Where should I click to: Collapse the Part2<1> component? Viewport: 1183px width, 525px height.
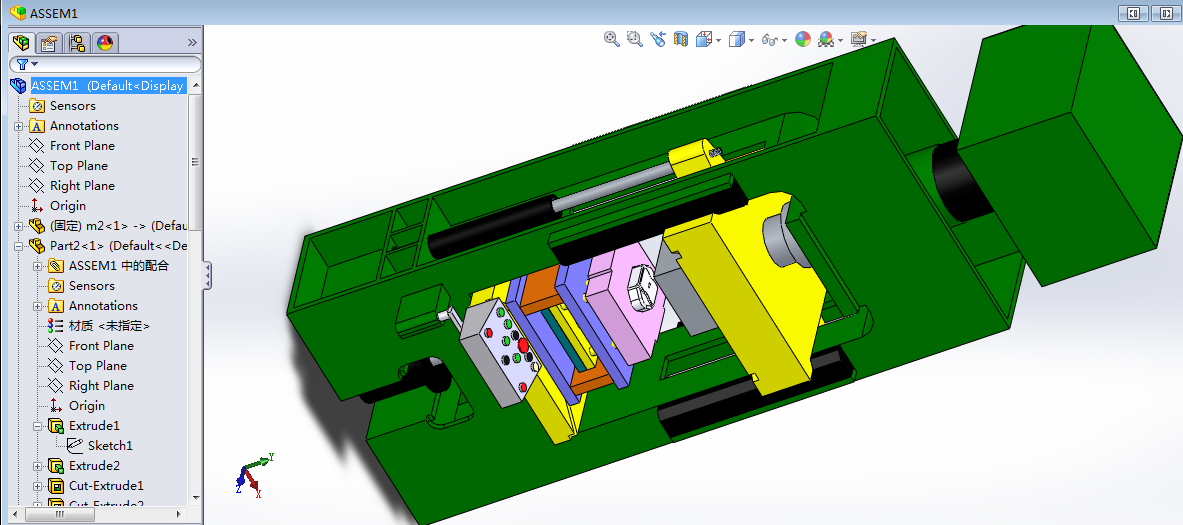click(19, 246)
